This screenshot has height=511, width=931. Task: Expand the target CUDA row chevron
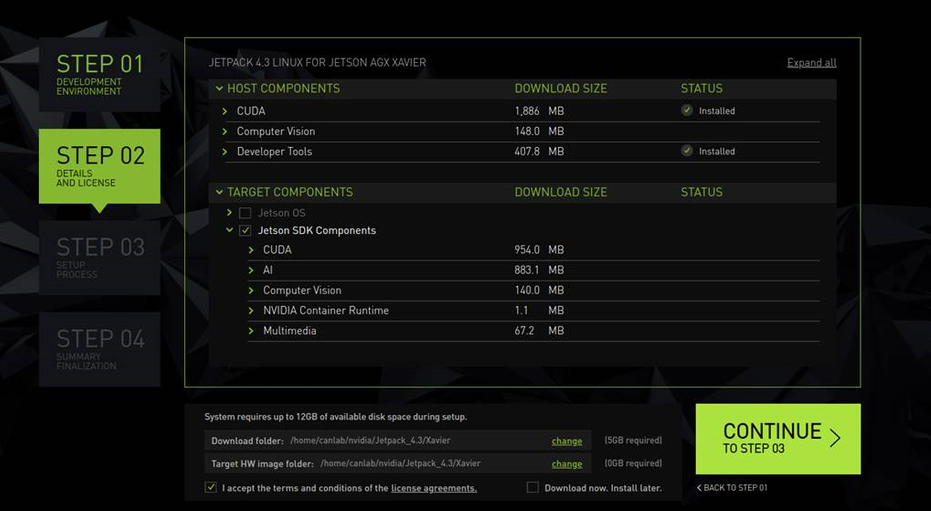pos(251,250)
